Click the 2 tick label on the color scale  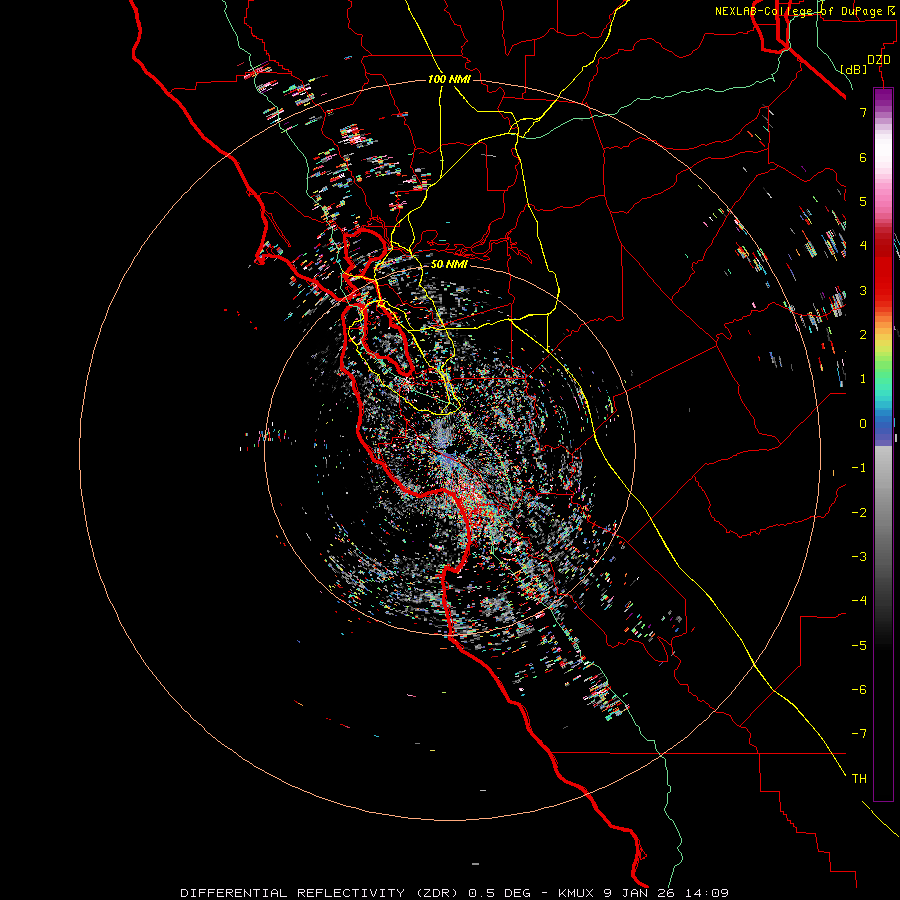(x=863, y=335)
